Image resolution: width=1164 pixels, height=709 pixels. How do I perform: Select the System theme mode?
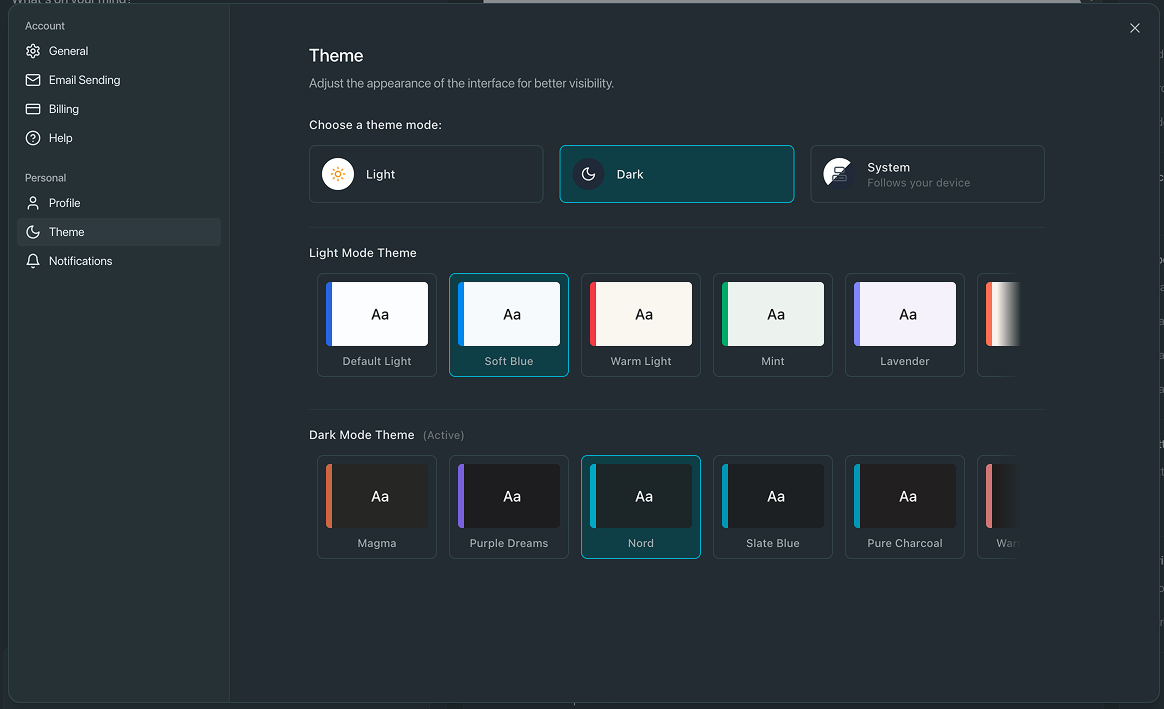click(927, 174)
